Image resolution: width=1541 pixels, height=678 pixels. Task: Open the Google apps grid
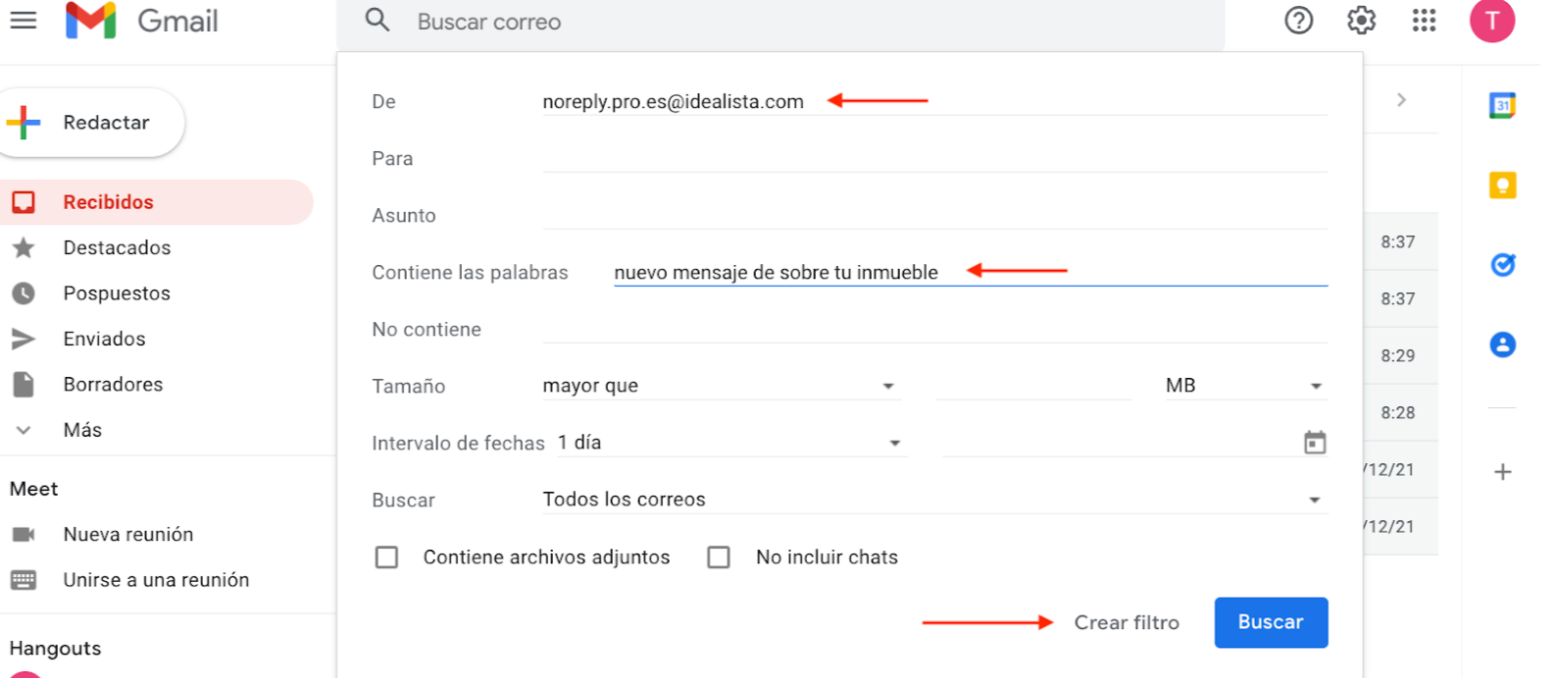tap(1424, 21)
